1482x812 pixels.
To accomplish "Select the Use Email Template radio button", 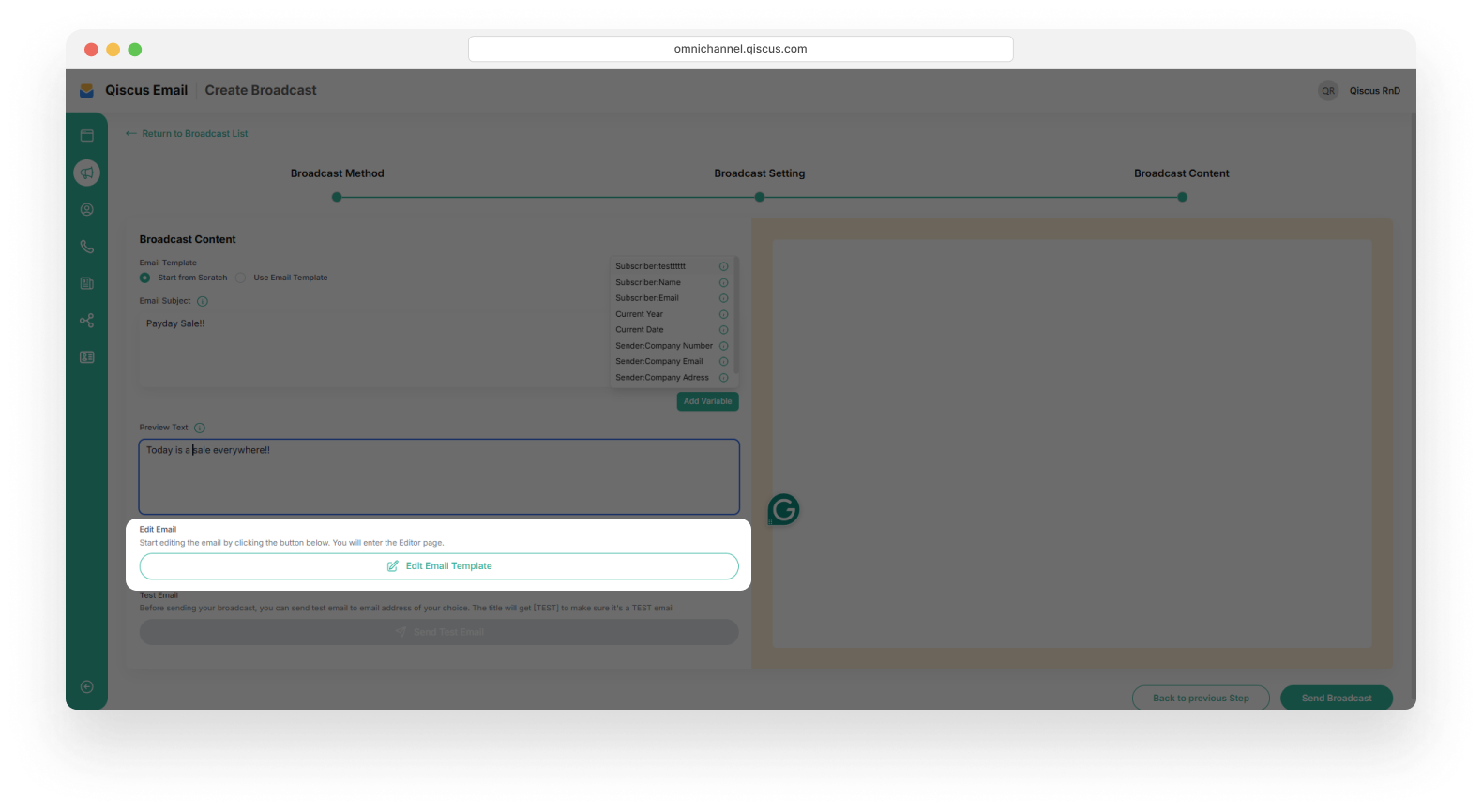I will [241, 278].
